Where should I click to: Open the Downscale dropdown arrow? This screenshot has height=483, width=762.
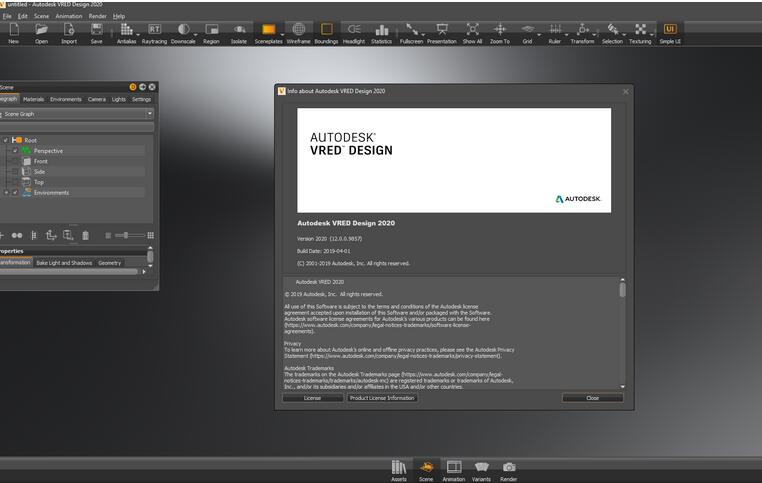pyautogui.click(x=195, y=35)
